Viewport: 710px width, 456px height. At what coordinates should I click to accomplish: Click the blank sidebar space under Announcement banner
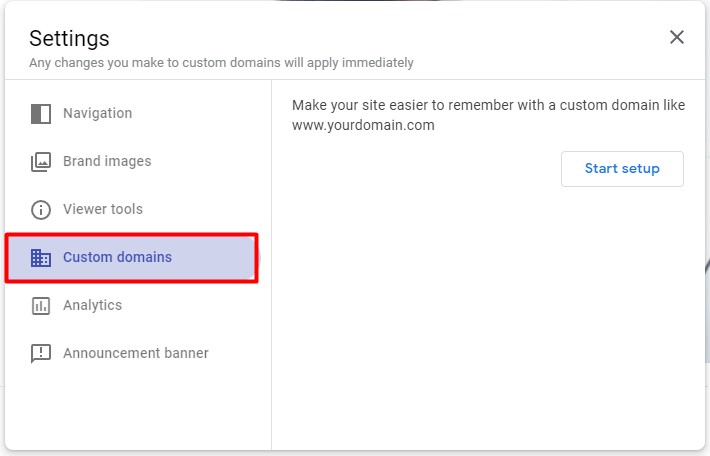pyautogui.click(x=137, y=410)
